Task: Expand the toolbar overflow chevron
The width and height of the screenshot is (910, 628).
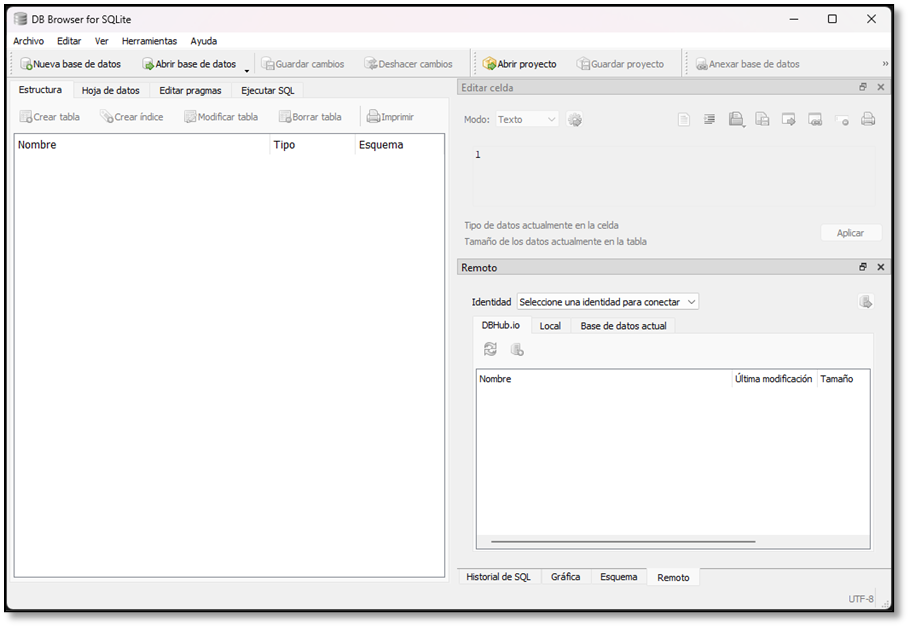Action: [x=885, y=64]
